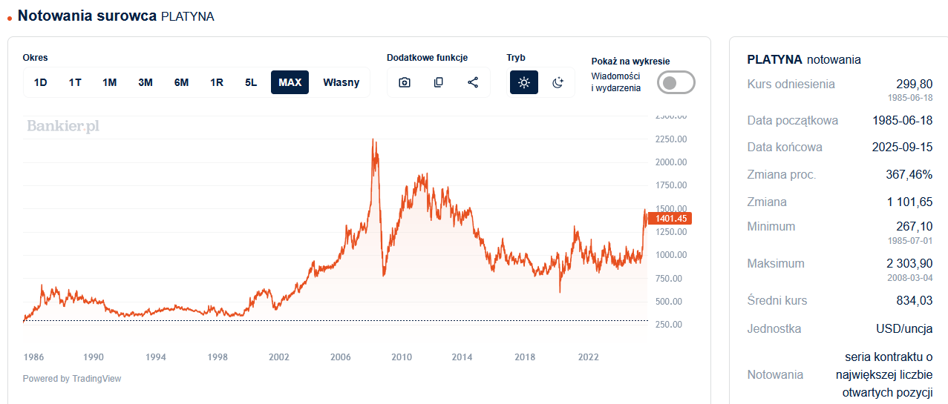Click the share chart icon
The height and width of the screenshot is (404, 948).
tap(473, 82)
